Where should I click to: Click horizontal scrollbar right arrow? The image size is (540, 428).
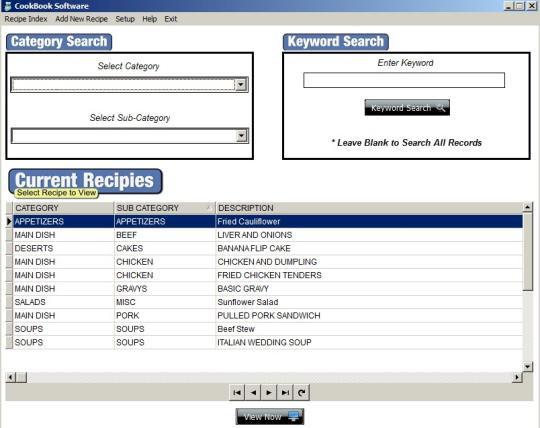(x=517, y=377)
